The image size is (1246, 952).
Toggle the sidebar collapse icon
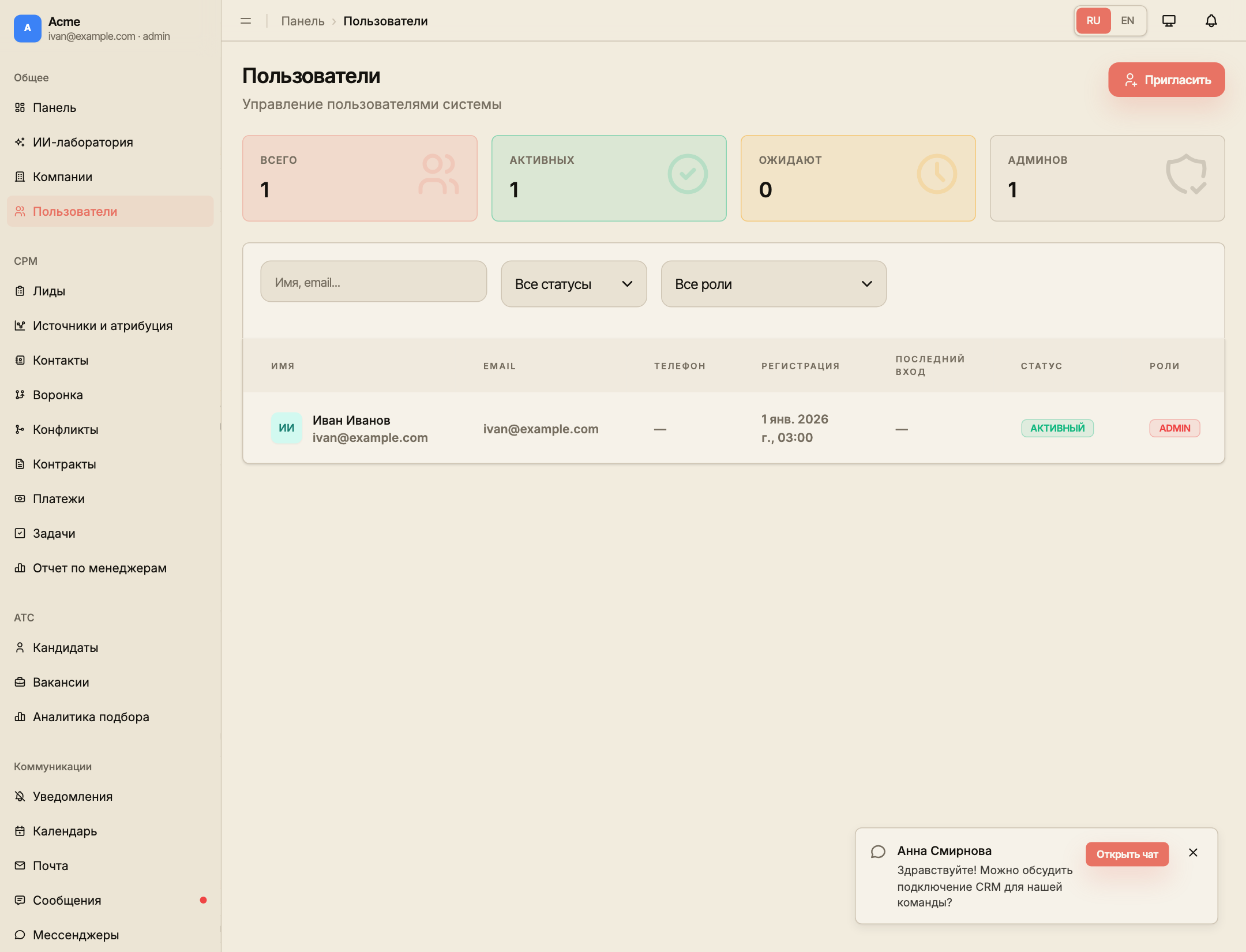246,21
